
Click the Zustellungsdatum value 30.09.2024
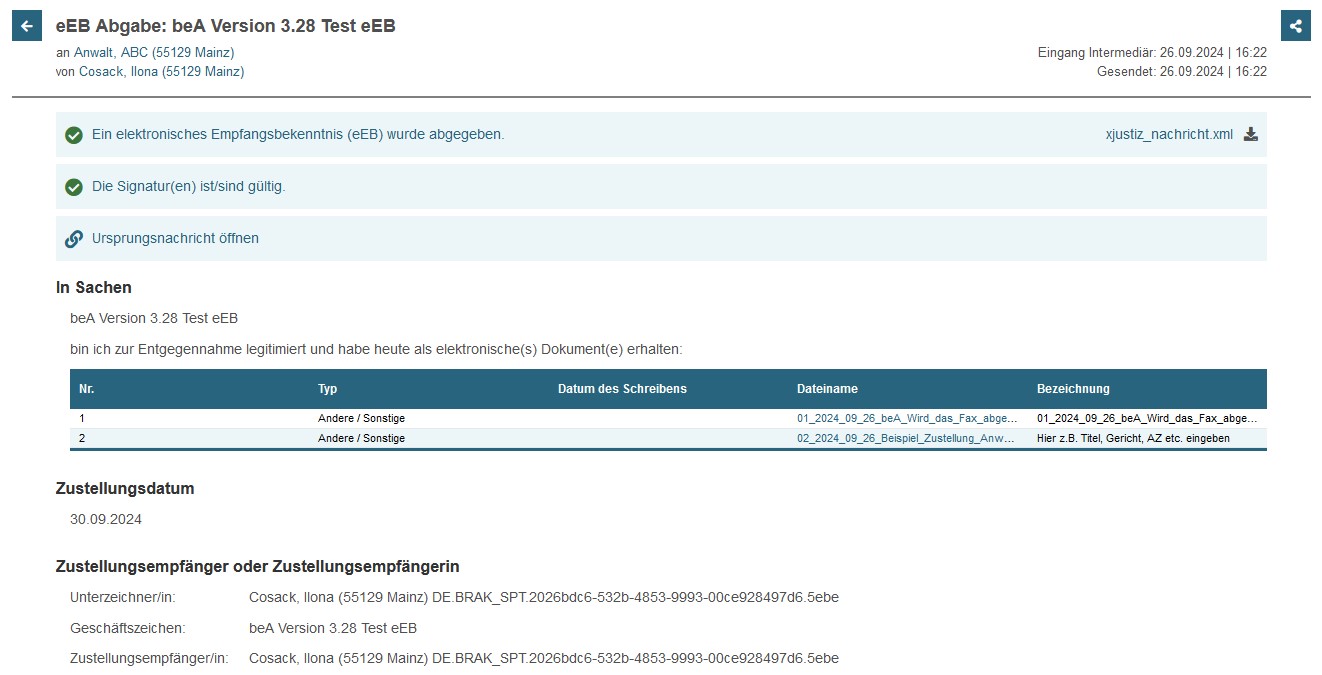106,520
